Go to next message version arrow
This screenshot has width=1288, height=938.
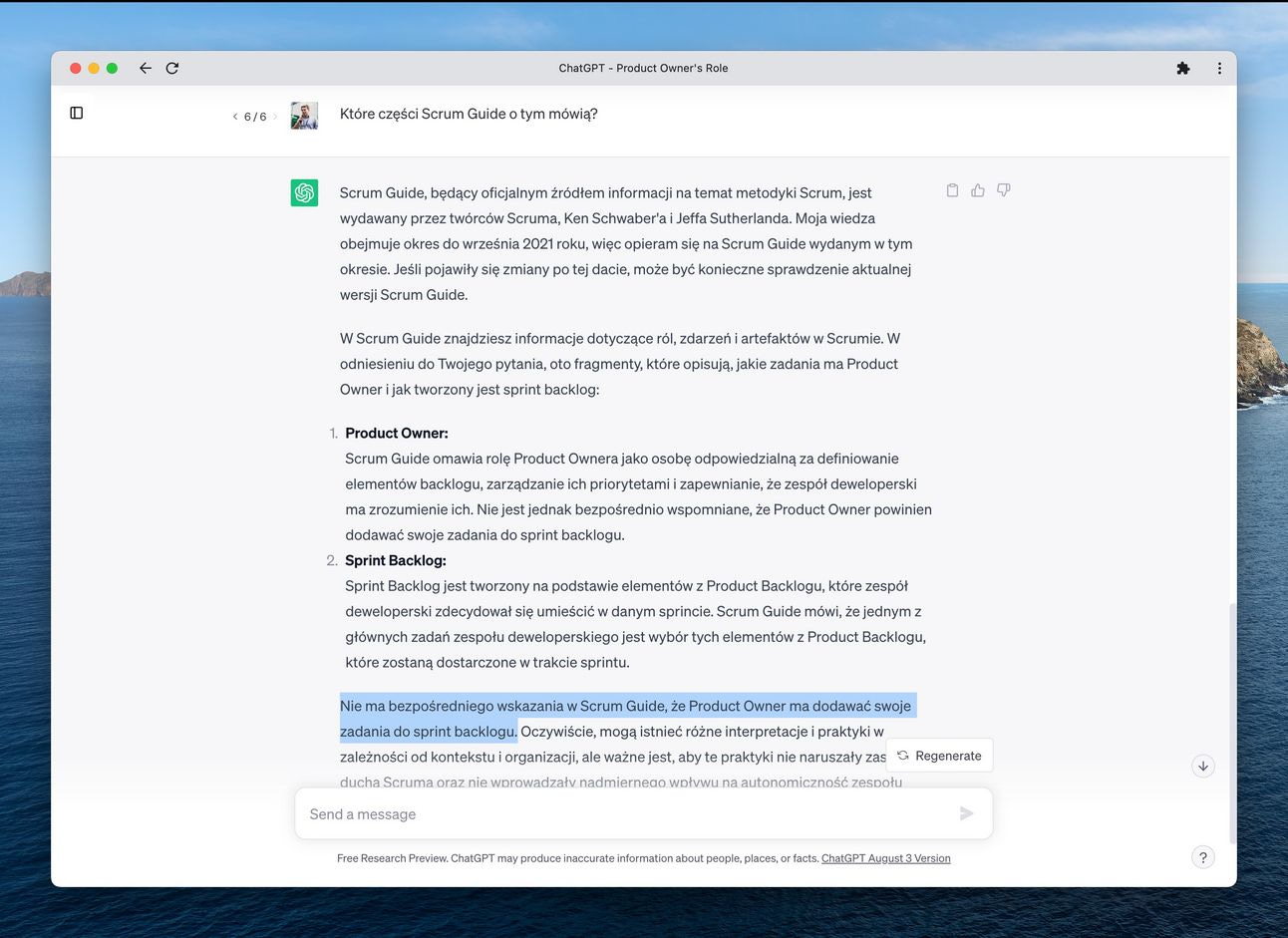pyautogui.click(x=275, y=117)
